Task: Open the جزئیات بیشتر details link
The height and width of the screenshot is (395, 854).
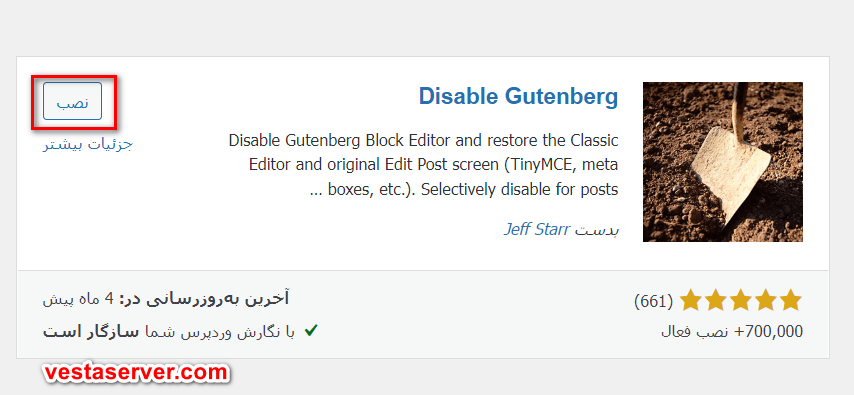Action: point(88,145)
